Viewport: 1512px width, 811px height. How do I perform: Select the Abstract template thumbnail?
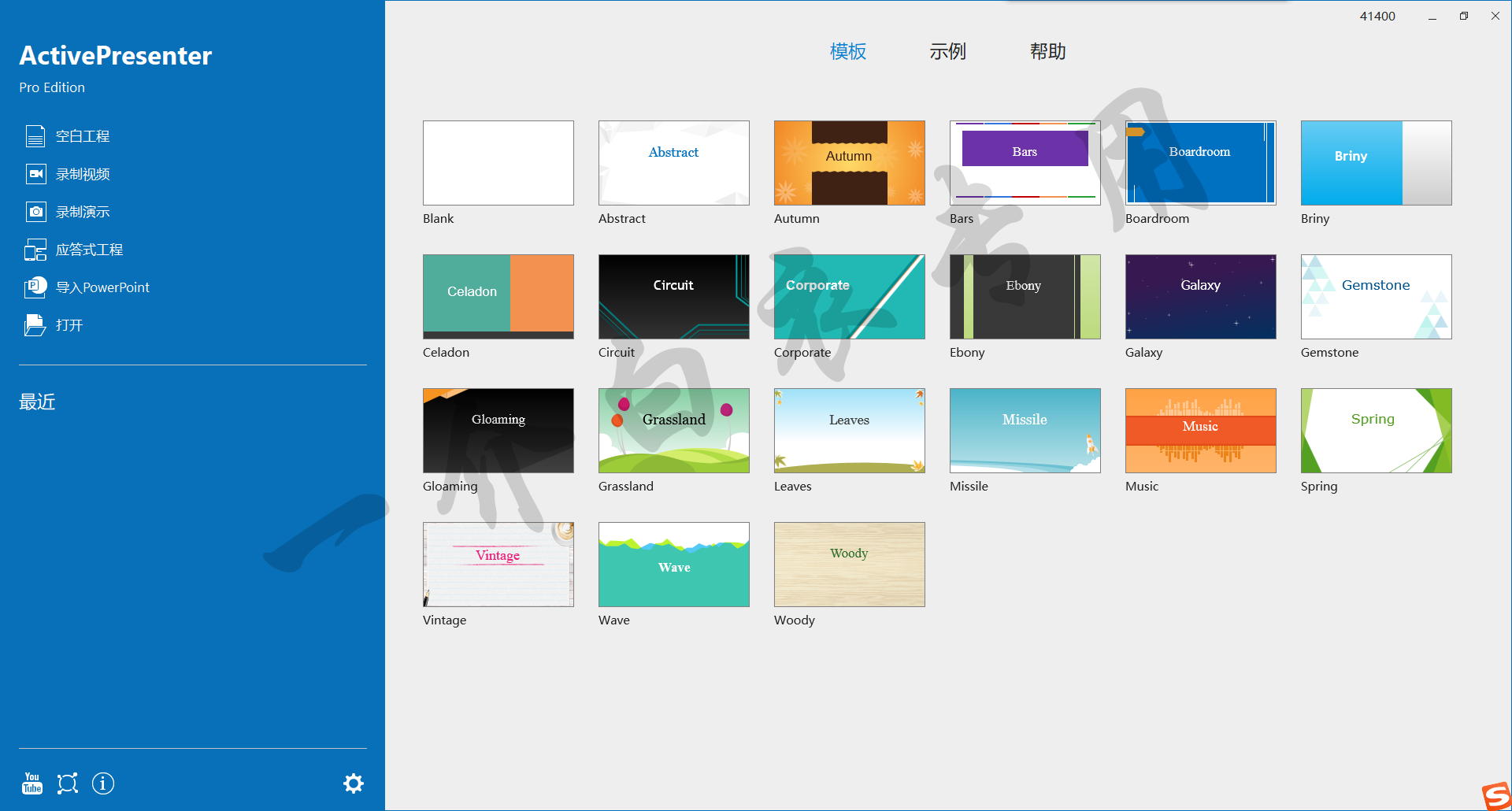[674, 163]
